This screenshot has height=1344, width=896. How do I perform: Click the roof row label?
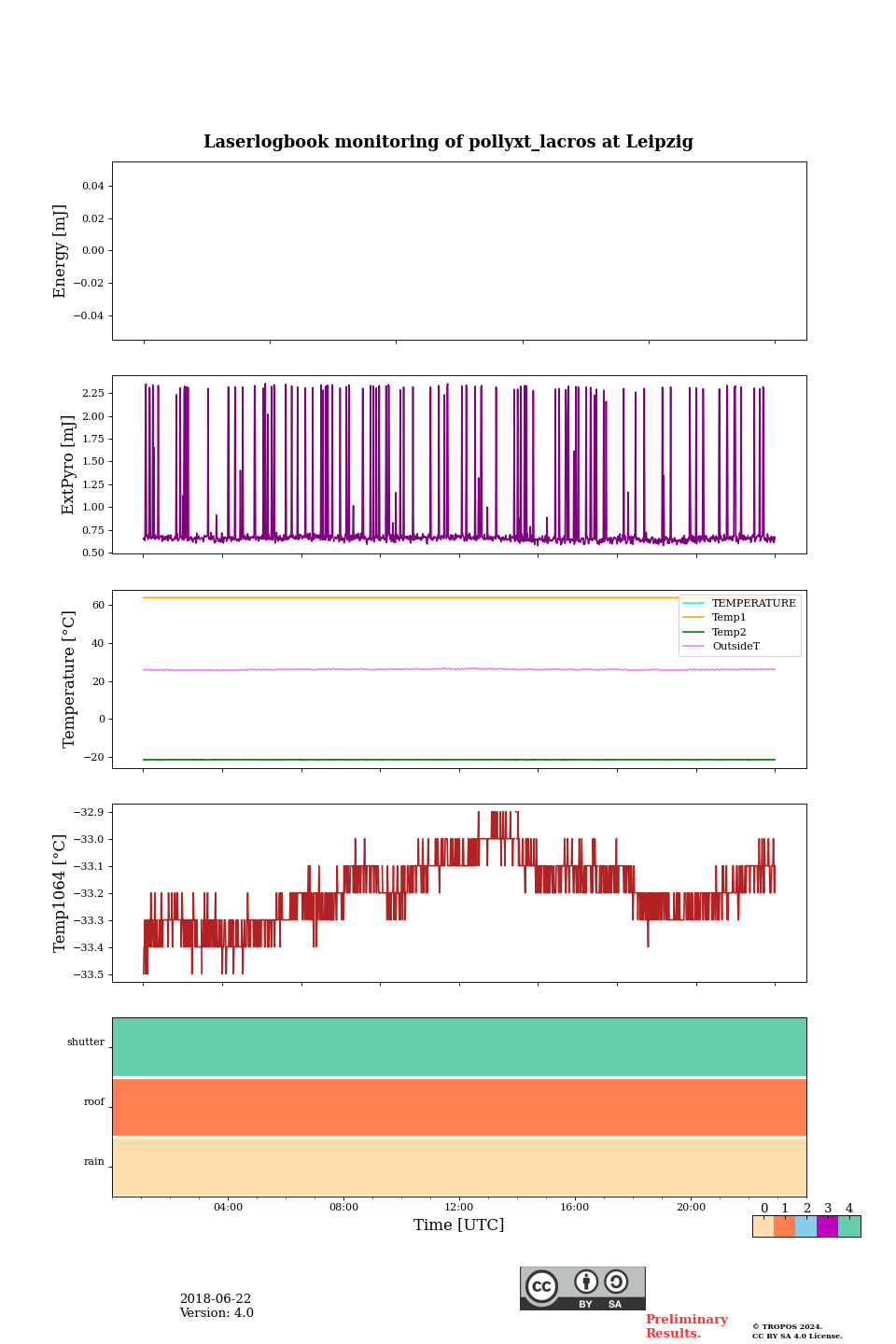[94, 1101]
